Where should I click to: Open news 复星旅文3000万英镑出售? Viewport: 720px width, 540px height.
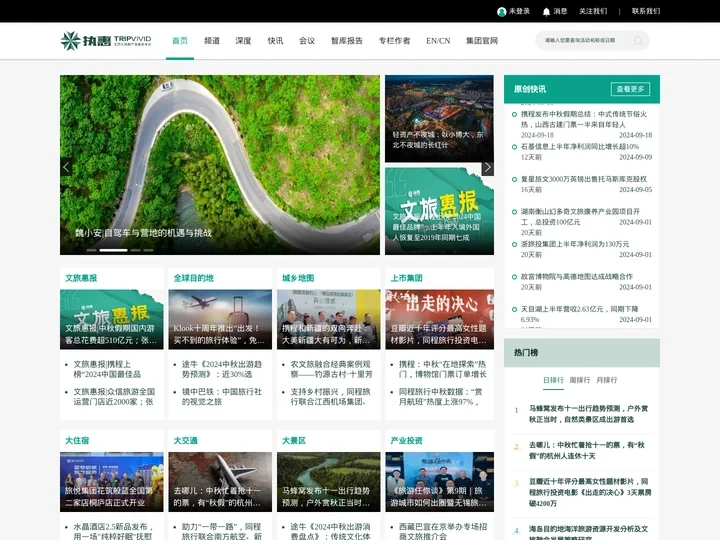pos(584,179)
